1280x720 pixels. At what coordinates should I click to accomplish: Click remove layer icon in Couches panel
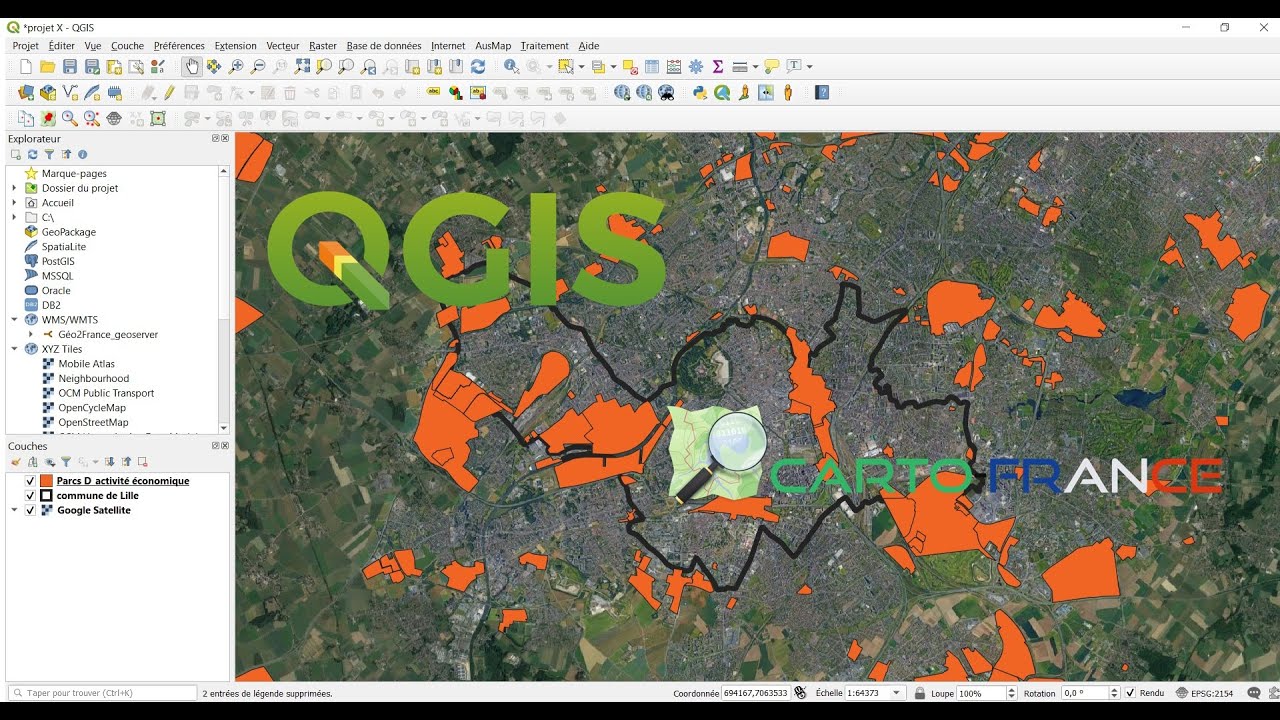[x=143, y=462]
